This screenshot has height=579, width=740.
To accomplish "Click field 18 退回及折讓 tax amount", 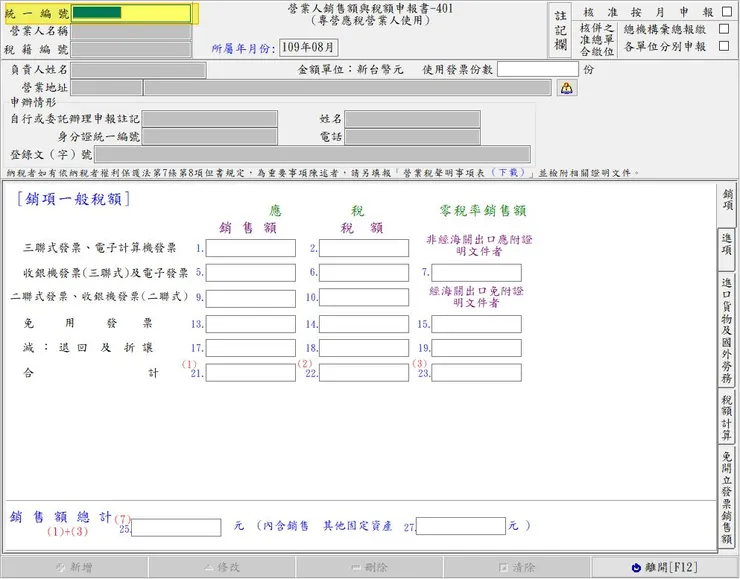I will click(x=364, y=348).
